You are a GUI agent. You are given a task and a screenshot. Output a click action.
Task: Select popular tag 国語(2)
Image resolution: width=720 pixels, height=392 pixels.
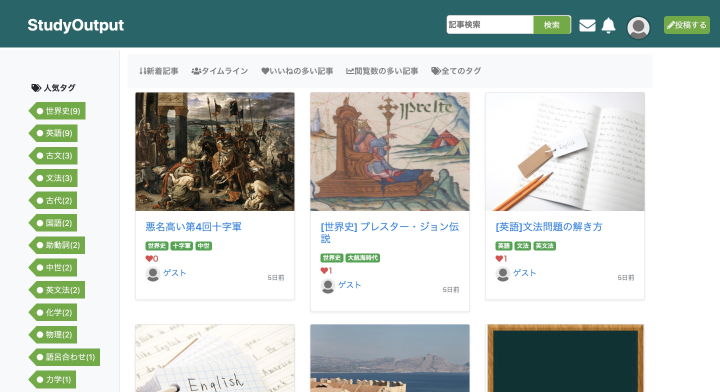point(53,223)
